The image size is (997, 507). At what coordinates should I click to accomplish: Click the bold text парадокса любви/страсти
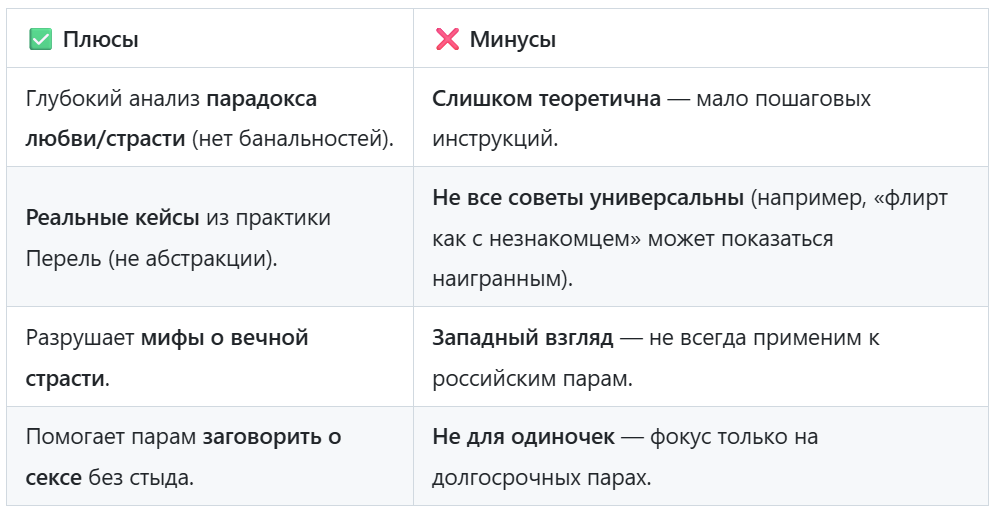171,118
